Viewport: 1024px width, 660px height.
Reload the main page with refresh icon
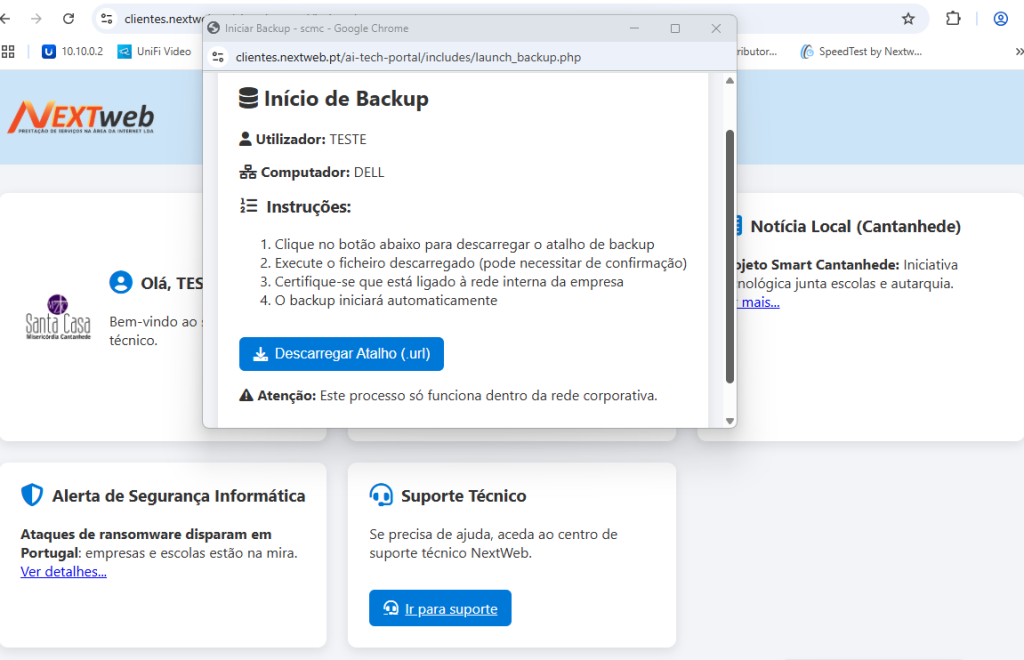point(68,18)
